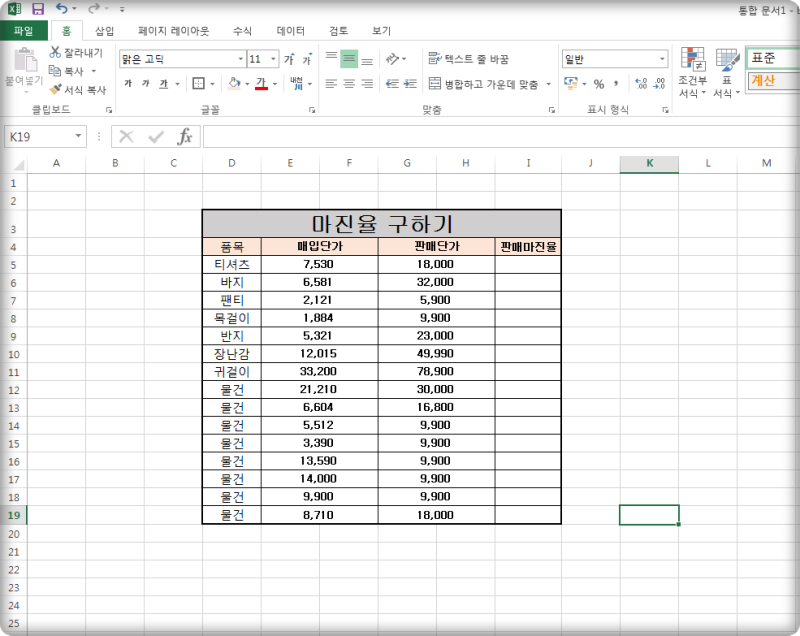Image resolution: width=800 pixels, height=636 pixels.
Task: Toggle Bold formatting in the font group
Action: pos(126,83)
